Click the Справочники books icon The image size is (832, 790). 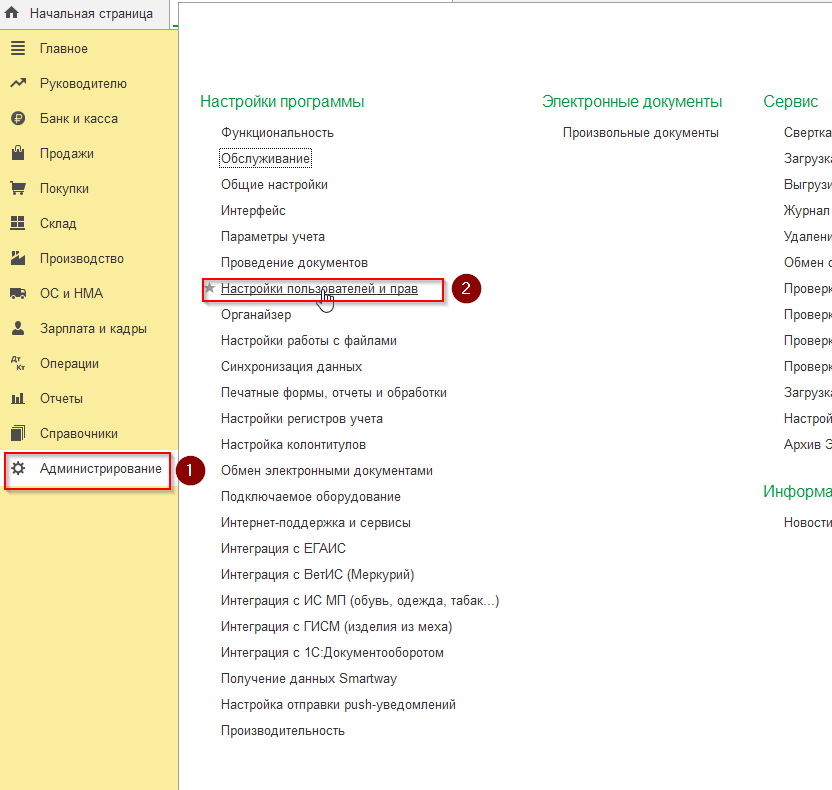click(18, 433)
